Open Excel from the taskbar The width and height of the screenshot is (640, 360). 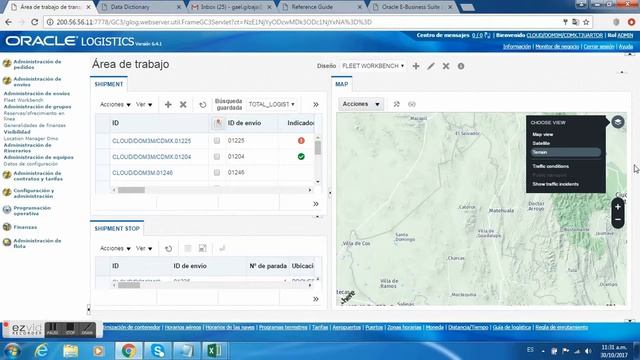215,350
